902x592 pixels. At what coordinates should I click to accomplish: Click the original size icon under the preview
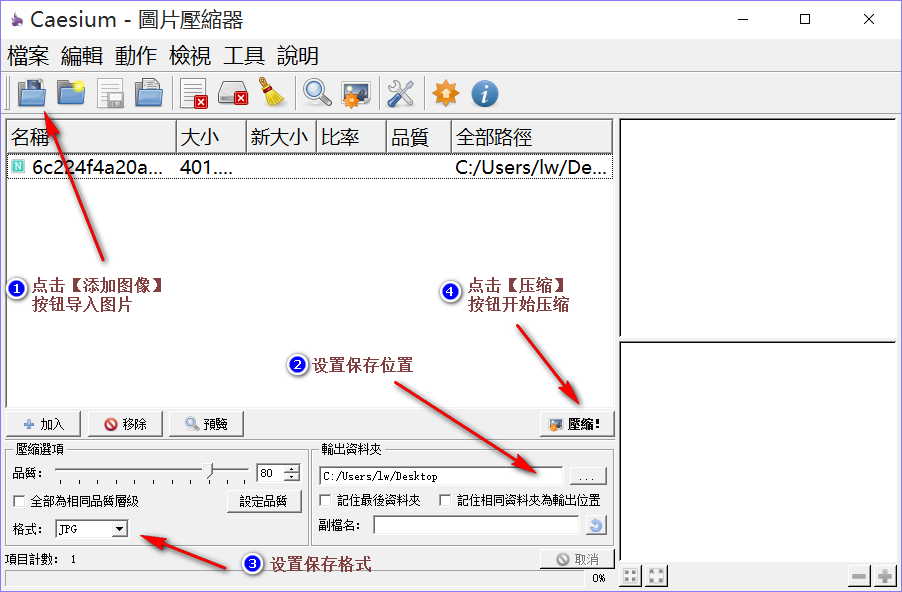coord(656,575)
